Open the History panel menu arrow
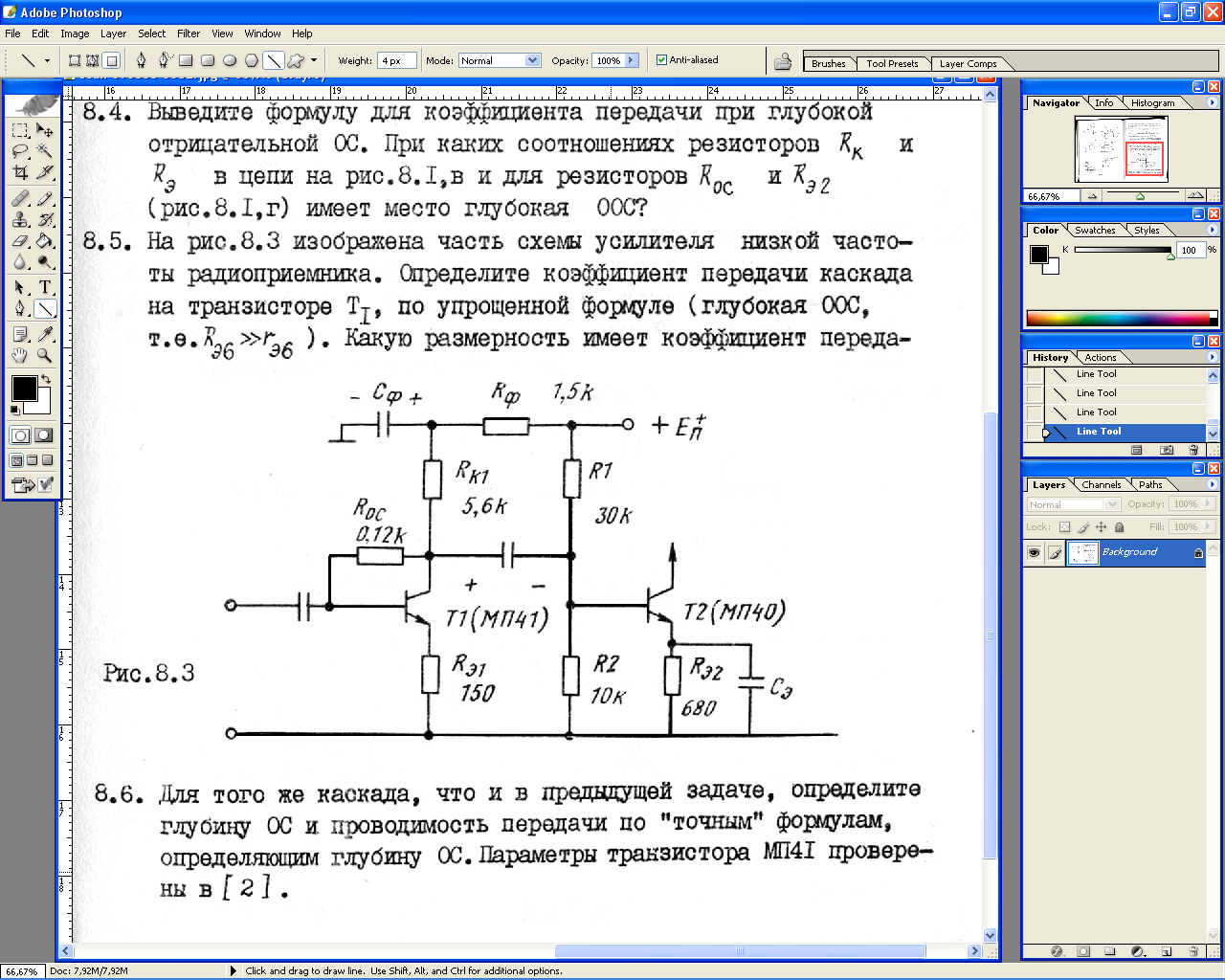Screen dimensions: 1225x980 1212,357
